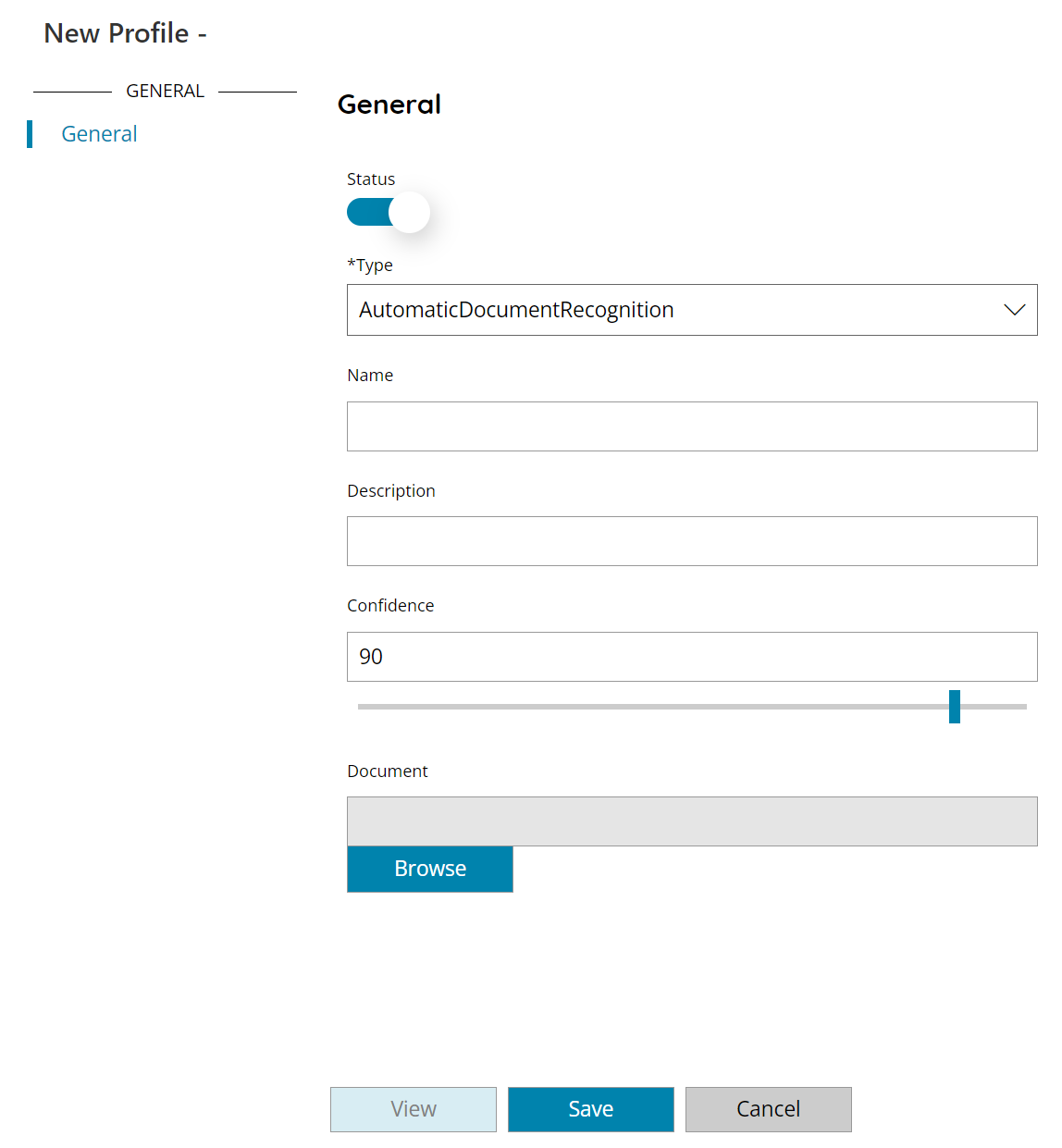Click the middle of the Confidence slider track

[x=692, y=706]
